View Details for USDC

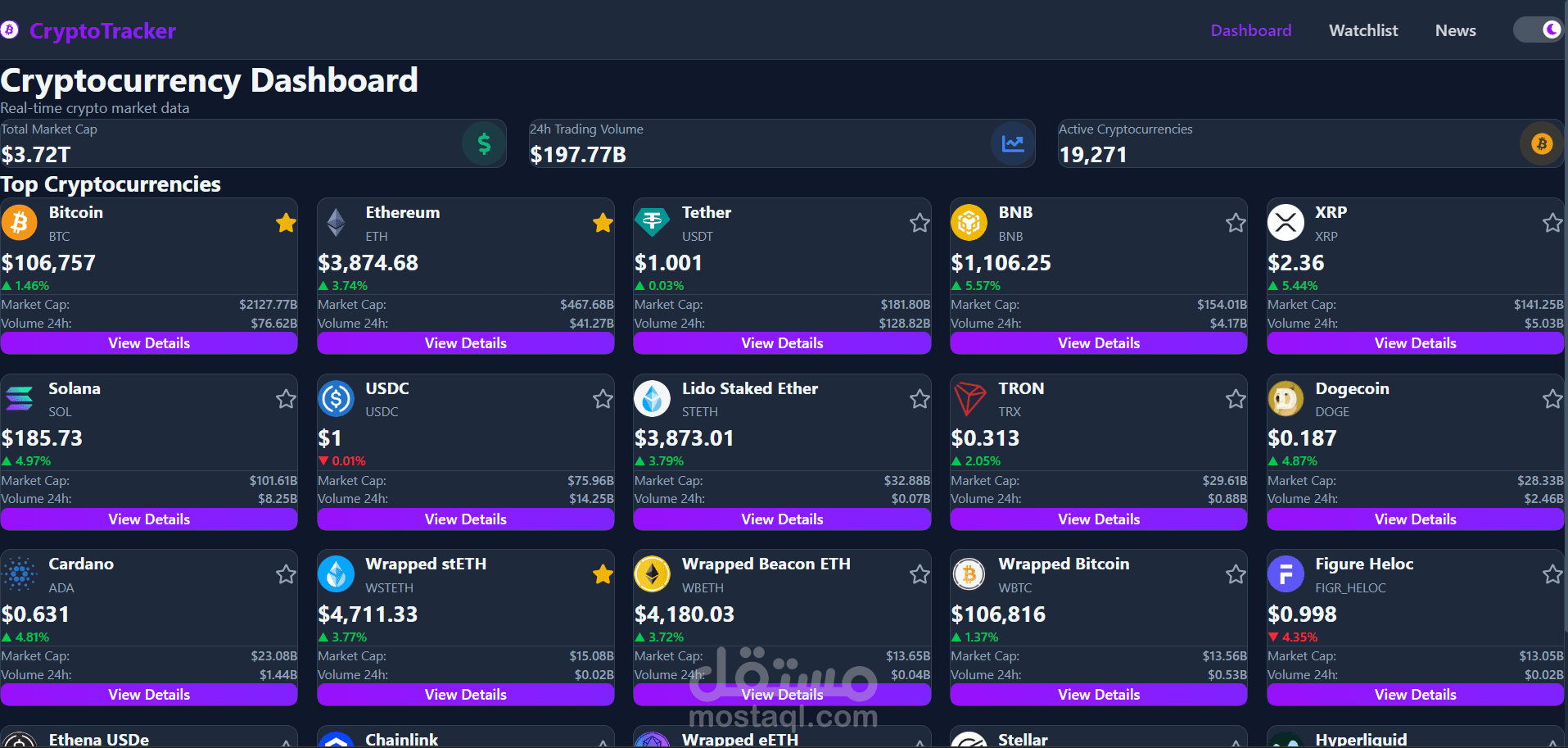[465, 519]
